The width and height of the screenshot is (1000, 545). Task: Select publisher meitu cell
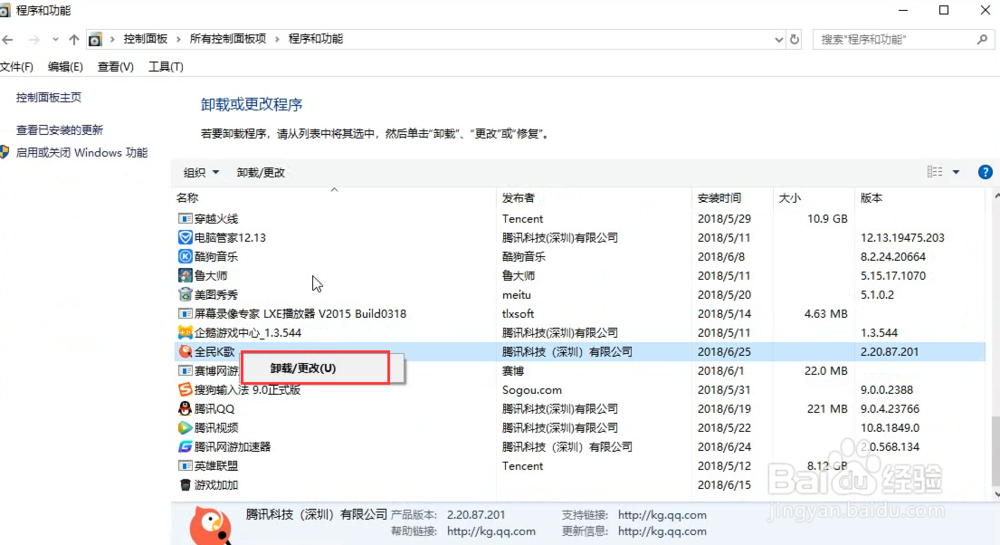pyautogui.click(x=517, y=294)
